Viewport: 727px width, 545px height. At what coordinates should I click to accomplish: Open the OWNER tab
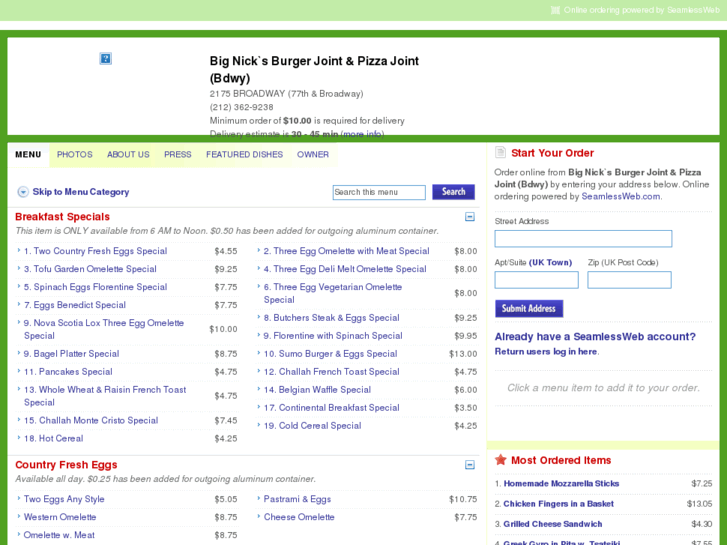click(313, 154)
